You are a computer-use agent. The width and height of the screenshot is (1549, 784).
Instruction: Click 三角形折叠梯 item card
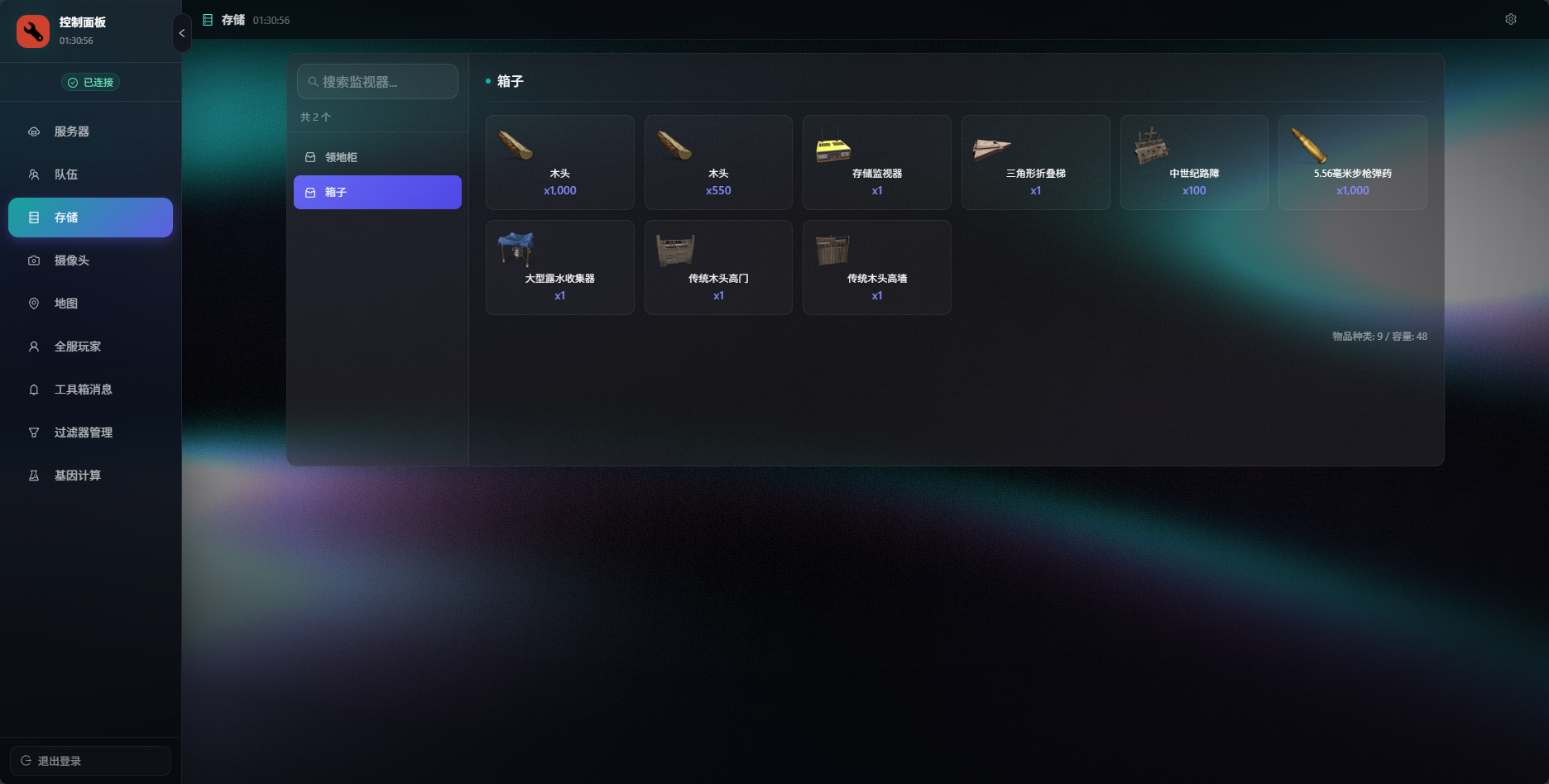point(1036,162)
